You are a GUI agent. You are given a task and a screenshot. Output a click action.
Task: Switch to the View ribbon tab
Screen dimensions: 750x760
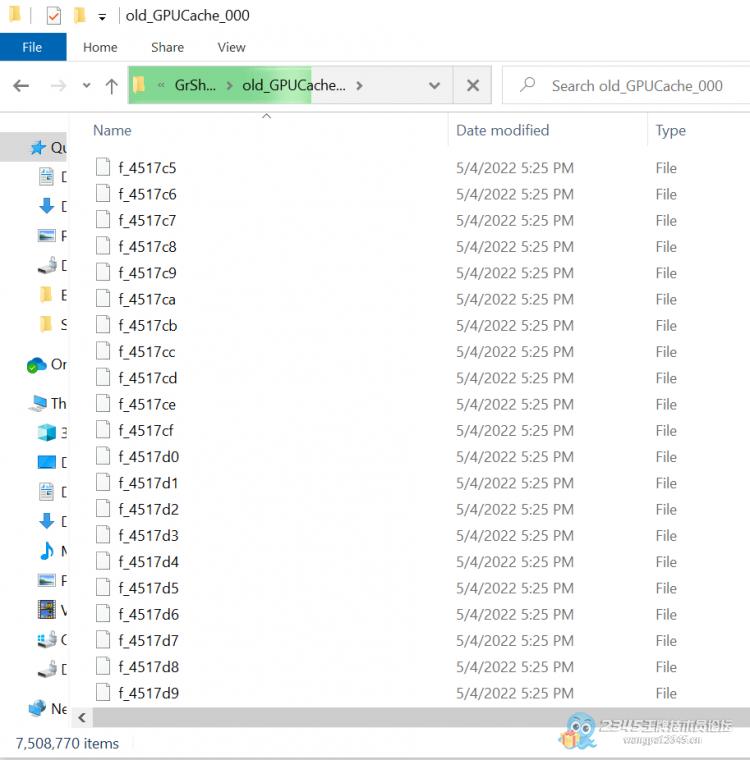[x=231, y=47]
